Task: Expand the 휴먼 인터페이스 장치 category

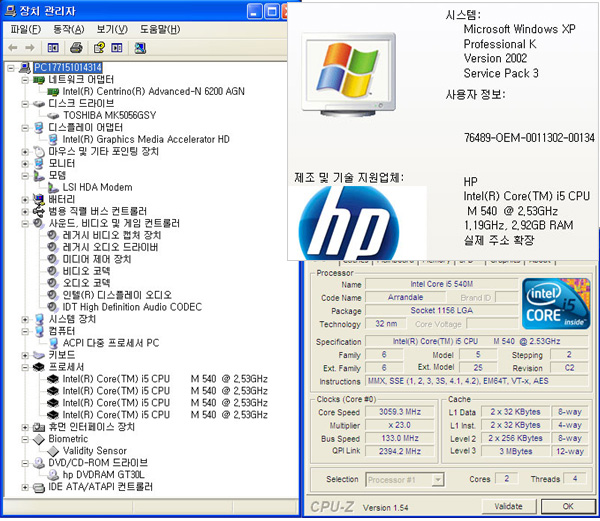Action: [25, 427]
